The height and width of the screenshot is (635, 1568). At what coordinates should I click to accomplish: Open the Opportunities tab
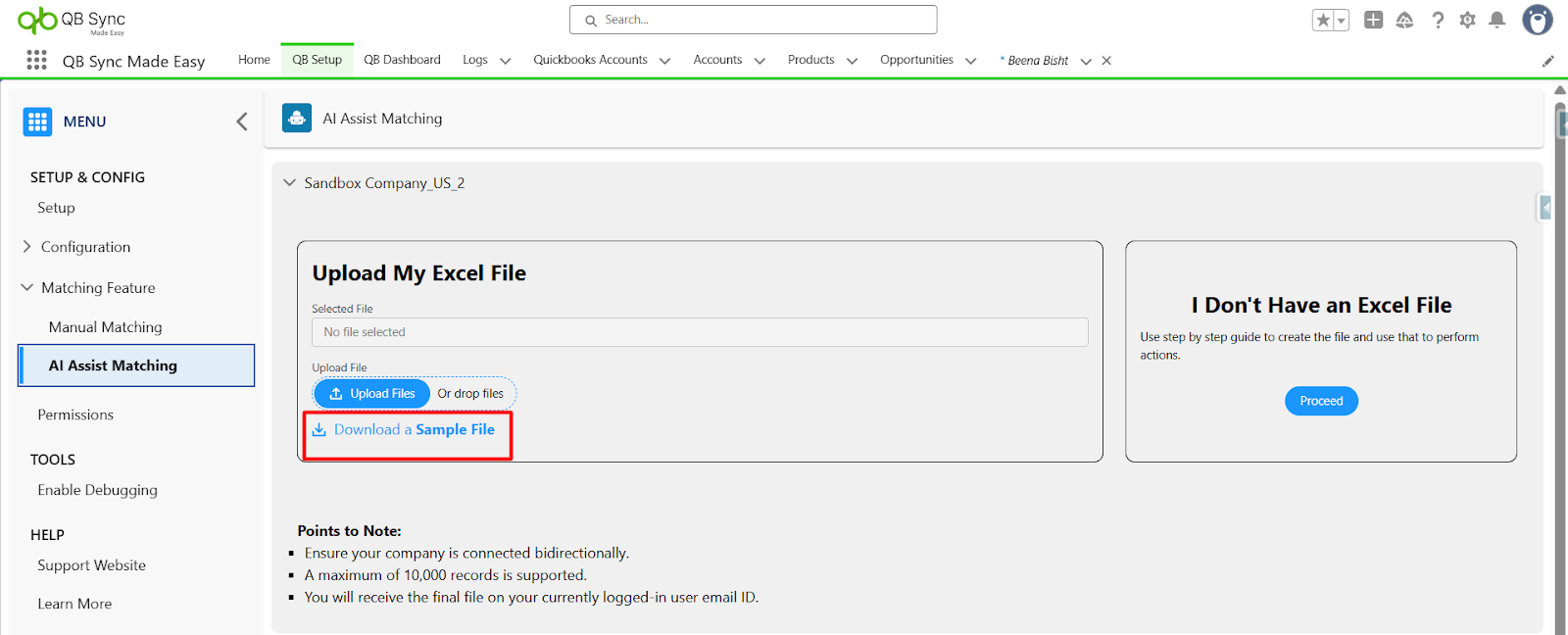pos(916,60)
